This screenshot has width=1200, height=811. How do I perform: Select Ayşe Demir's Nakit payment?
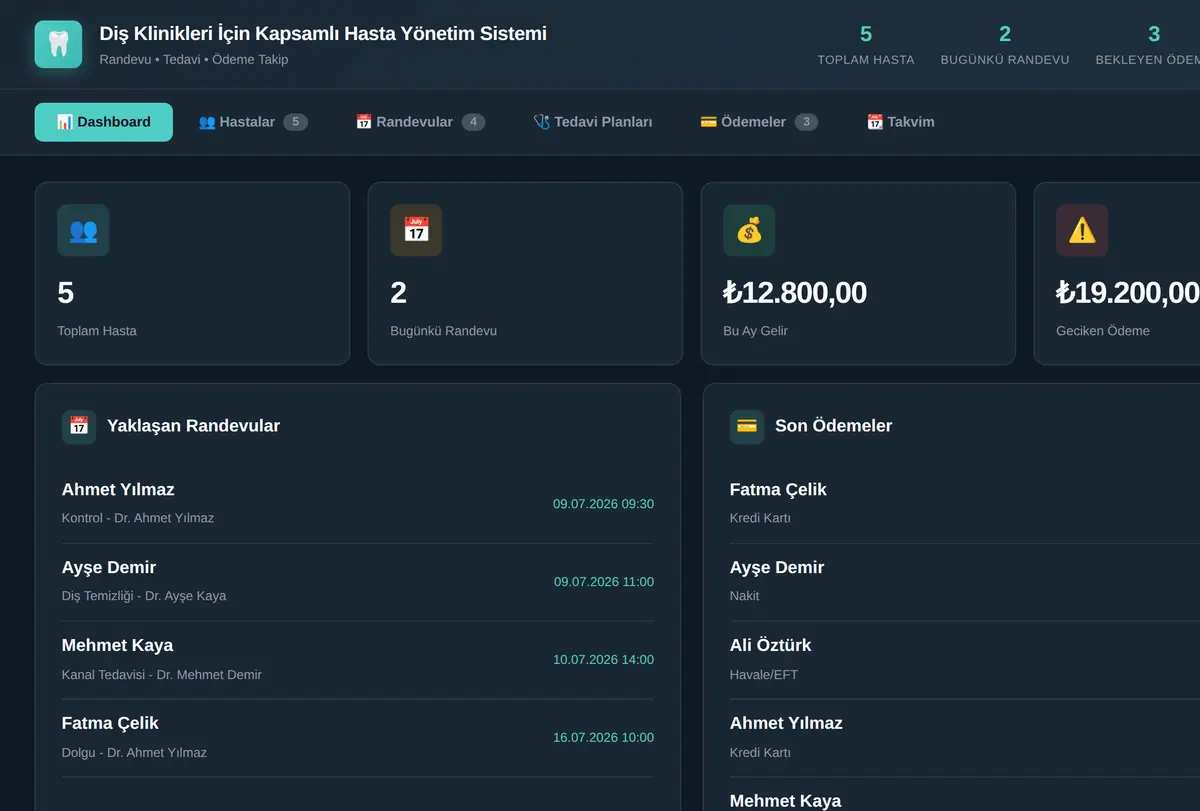pyautogui.click(x=965, y=582)
